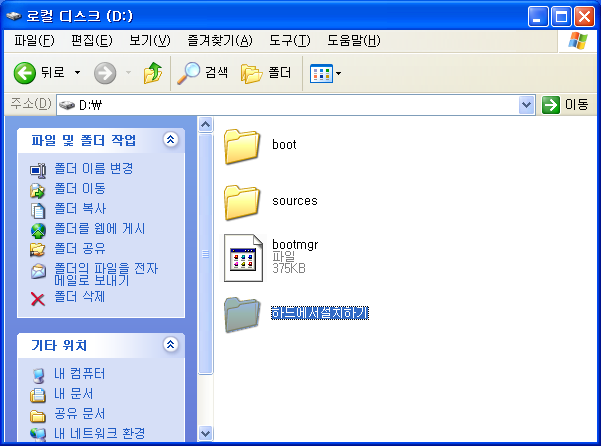Viewport: 601px width, 446px height.
Task: Click 폴더 복사 link
Action: [80, 208]
